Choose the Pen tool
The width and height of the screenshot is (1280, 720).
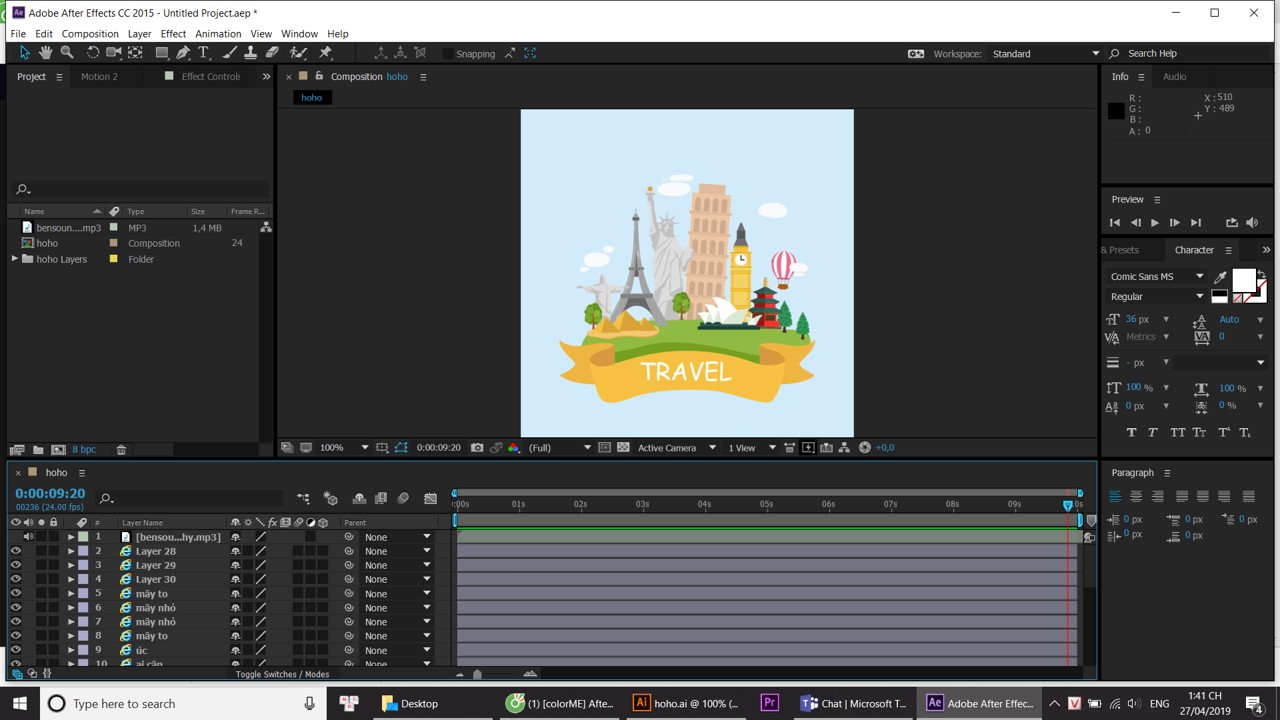click(x=183, y=53)
